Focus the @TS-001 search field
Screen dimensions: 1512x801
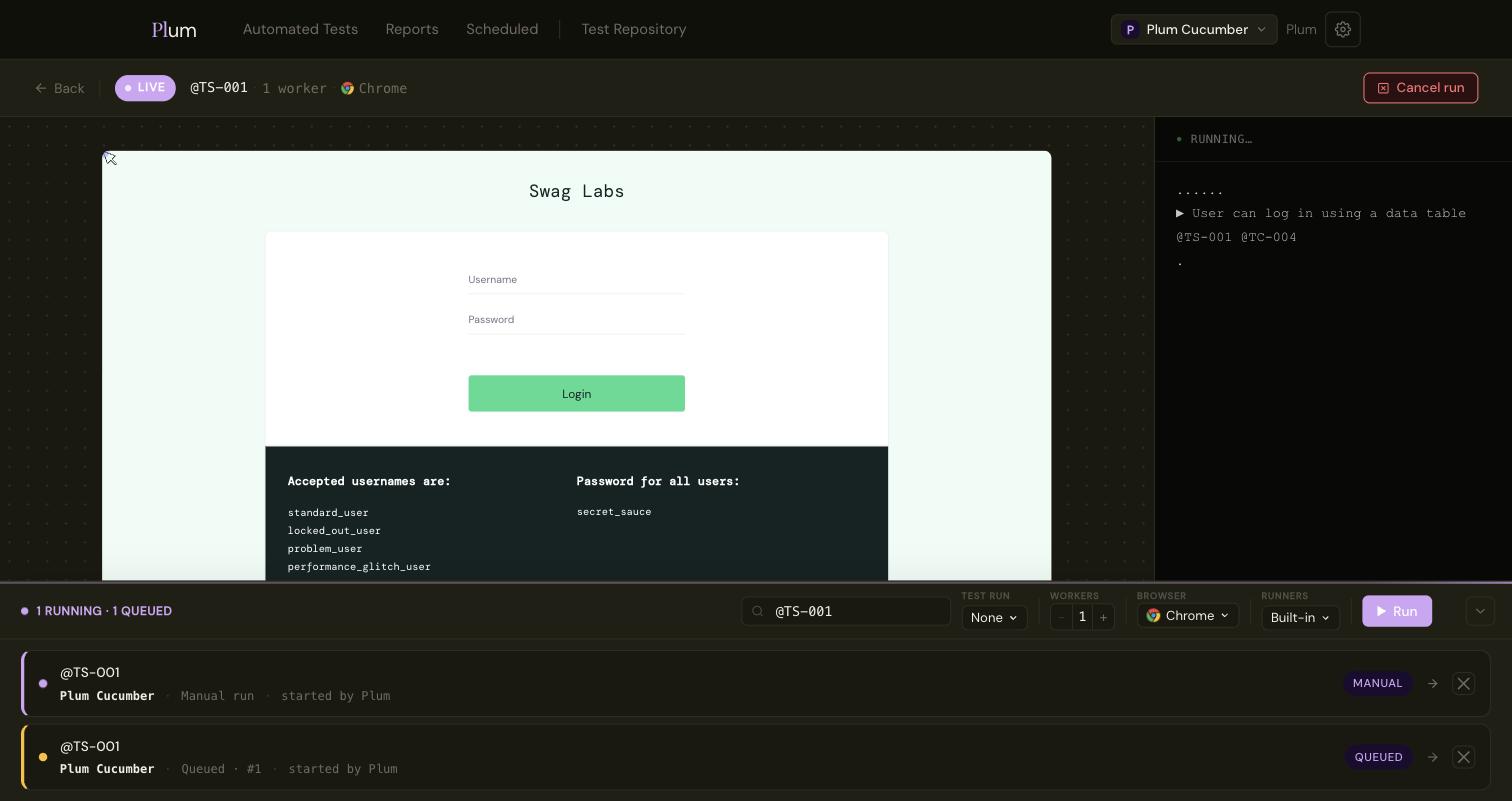click(846, 611)
